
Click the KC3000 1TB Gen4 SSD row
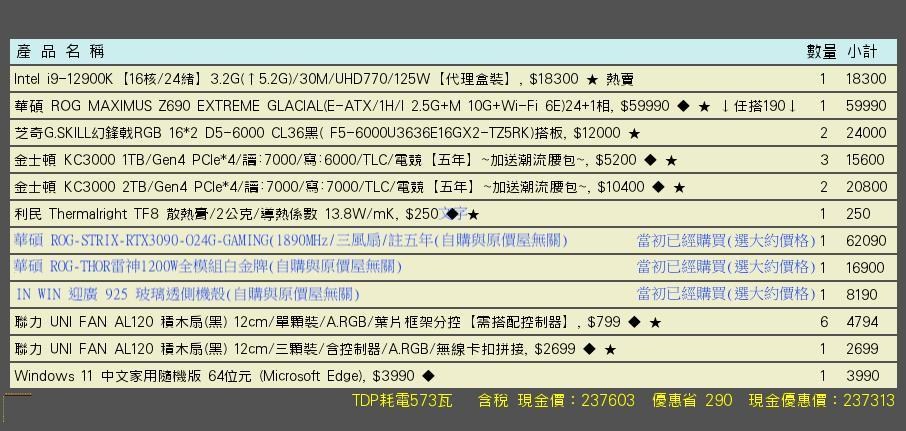[454, 159]
